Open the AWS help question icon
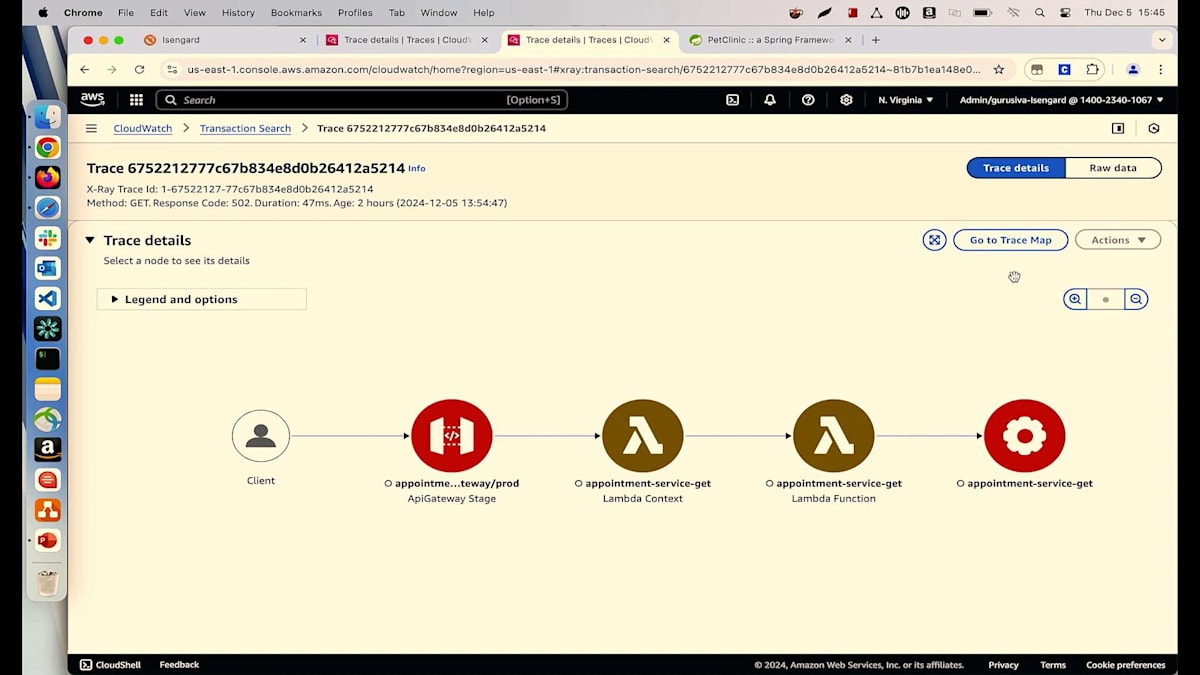Screen dimensions: 1200x675 point(808,100)
